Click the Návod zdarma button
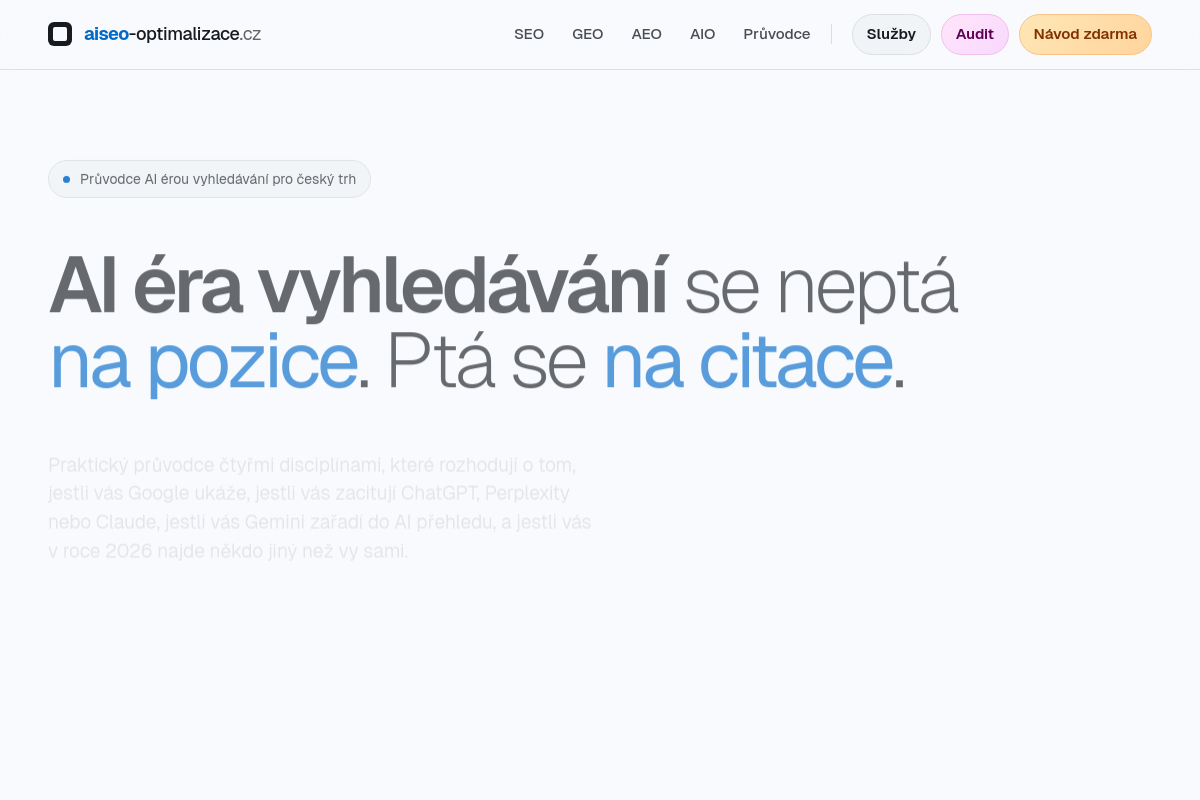This screenshot has height=800, width=1200. [1085, 34]
